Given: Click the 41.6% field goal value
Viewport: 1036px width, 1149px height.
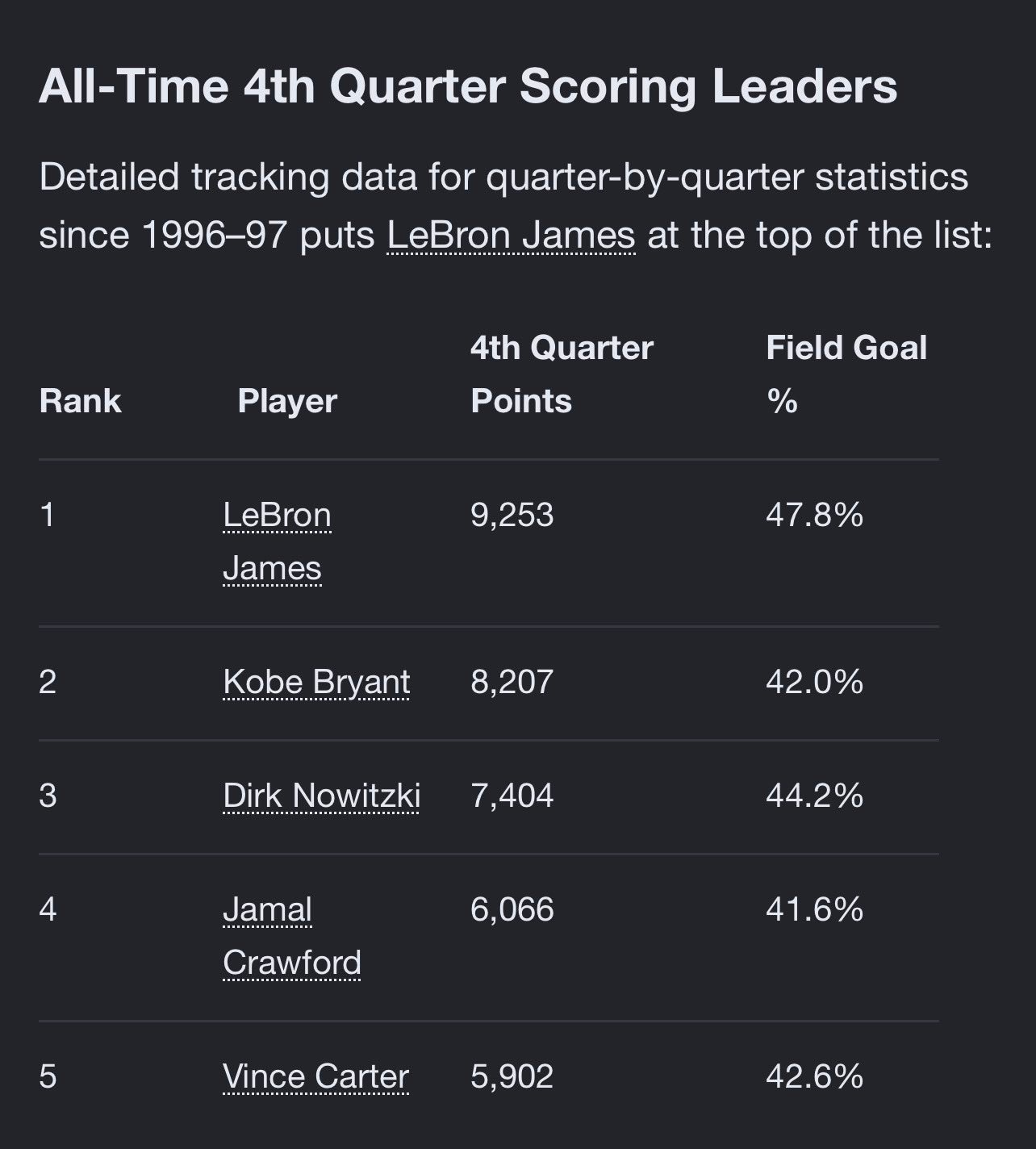Looking at the screenshot, I should click(814, 910).
